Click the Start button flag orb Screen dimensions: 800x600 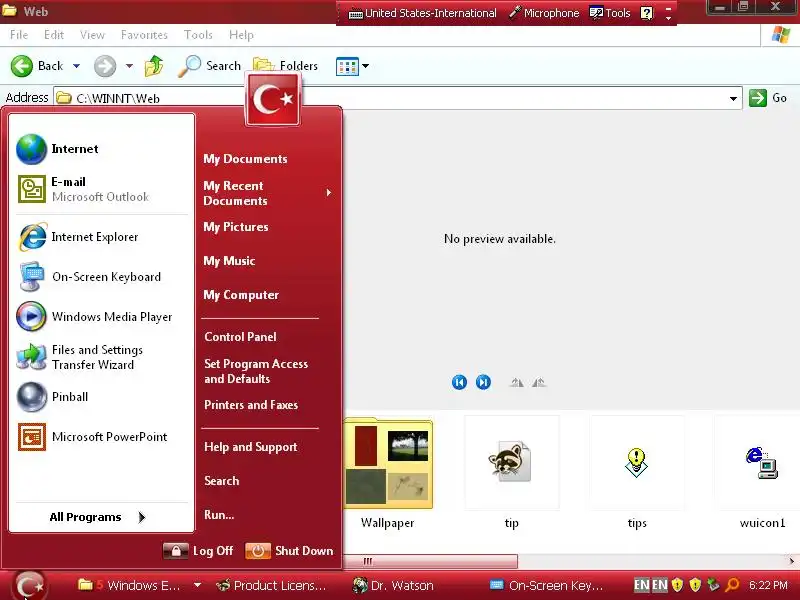[30, 585]
